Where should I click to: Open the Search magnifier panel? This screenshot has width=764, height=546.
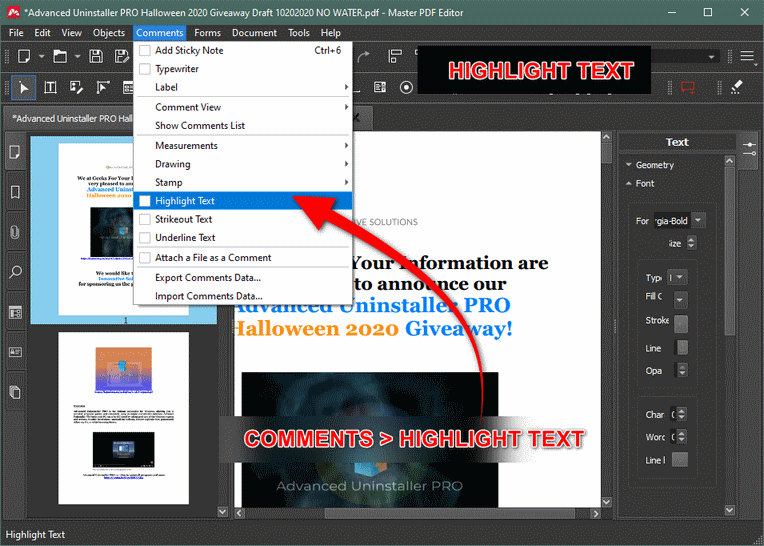[x=15, y=272]
